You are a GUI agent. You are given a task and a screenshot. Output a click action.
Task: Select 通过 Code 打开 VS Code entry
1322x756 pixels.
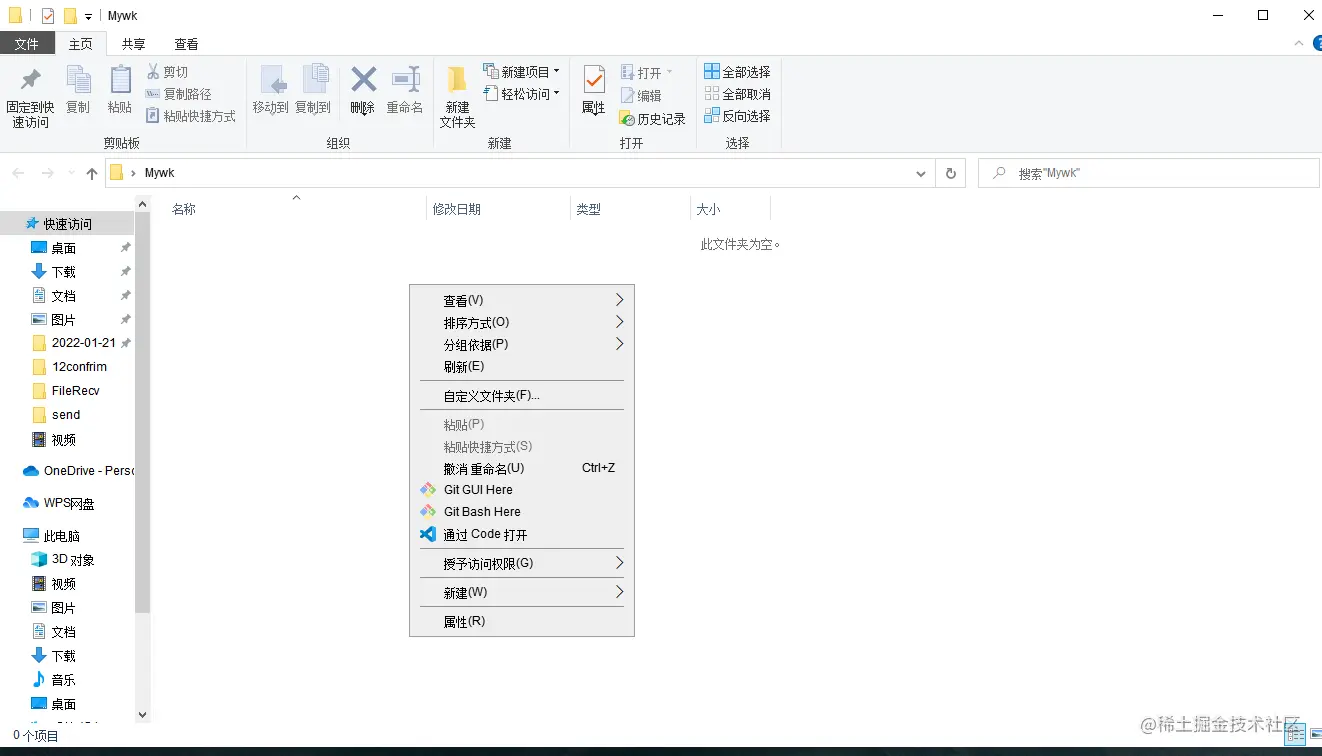pos(522,534)
